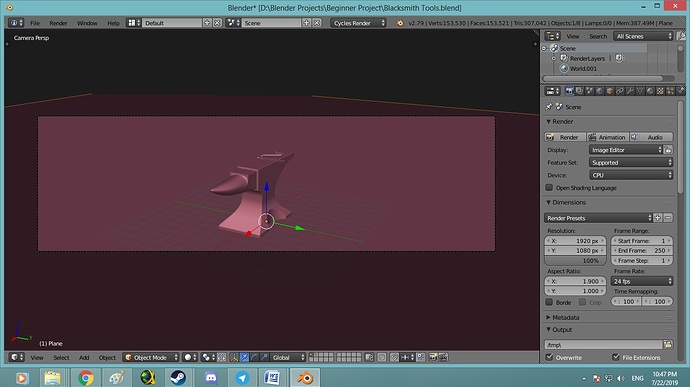Image resolution: width=690 pixels, height=387 pixels.
Task: Click the snap element icon in viewport header
Action: coord(407,357)
